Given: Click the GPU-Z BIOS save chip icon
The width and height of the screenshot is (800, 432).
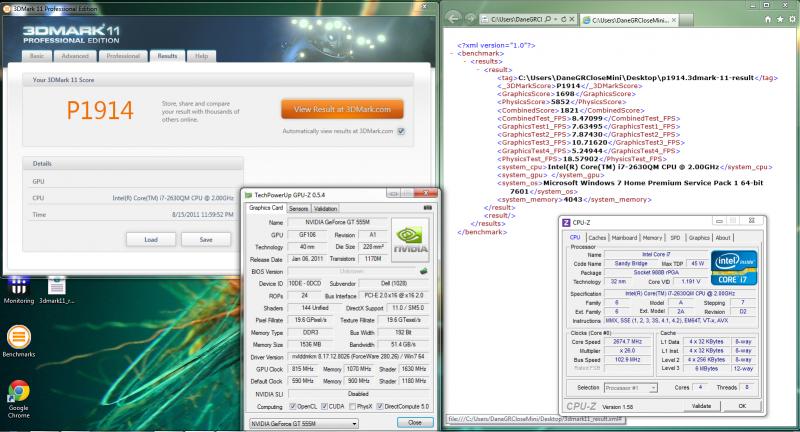Looking at the screenshot, I should tap(423, 271).
